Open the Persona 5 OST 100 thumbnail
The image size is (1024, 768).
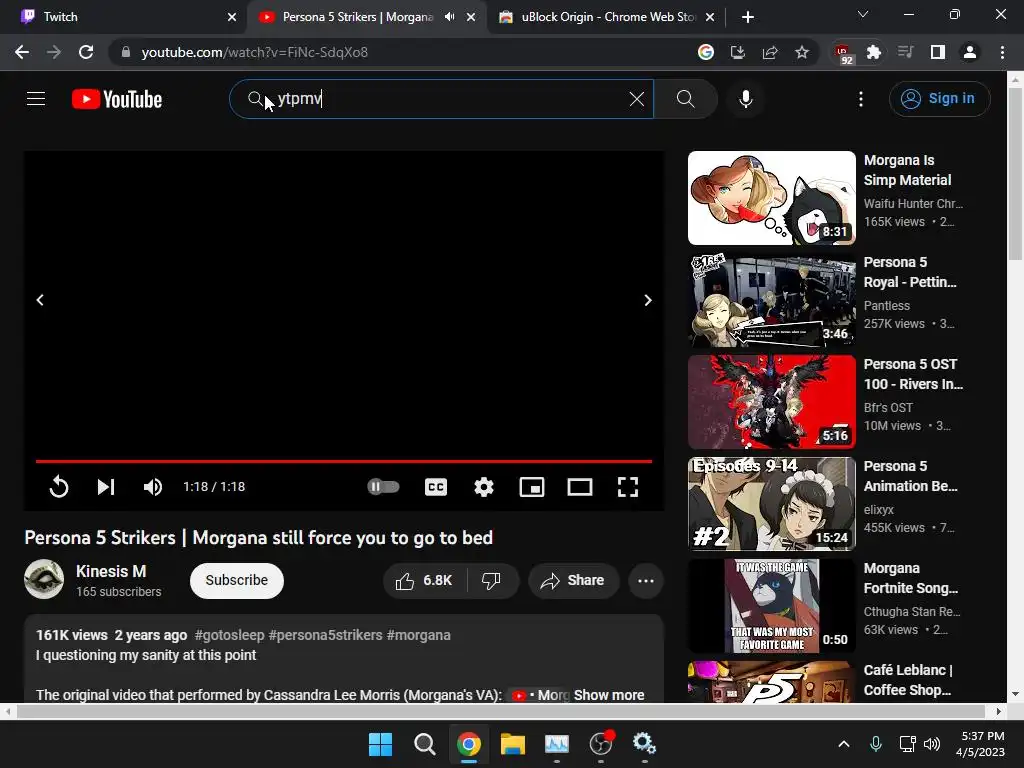[x=771, y=402]
